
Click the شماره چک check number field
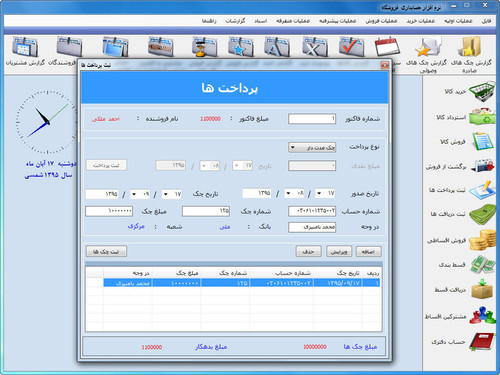[206, 211]
